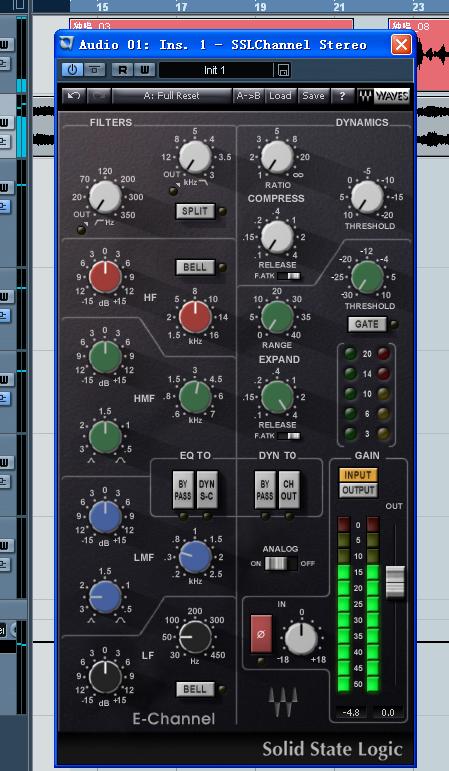Click the Waves undo arrow icon
449x771 pixels.
click(74, 95)
